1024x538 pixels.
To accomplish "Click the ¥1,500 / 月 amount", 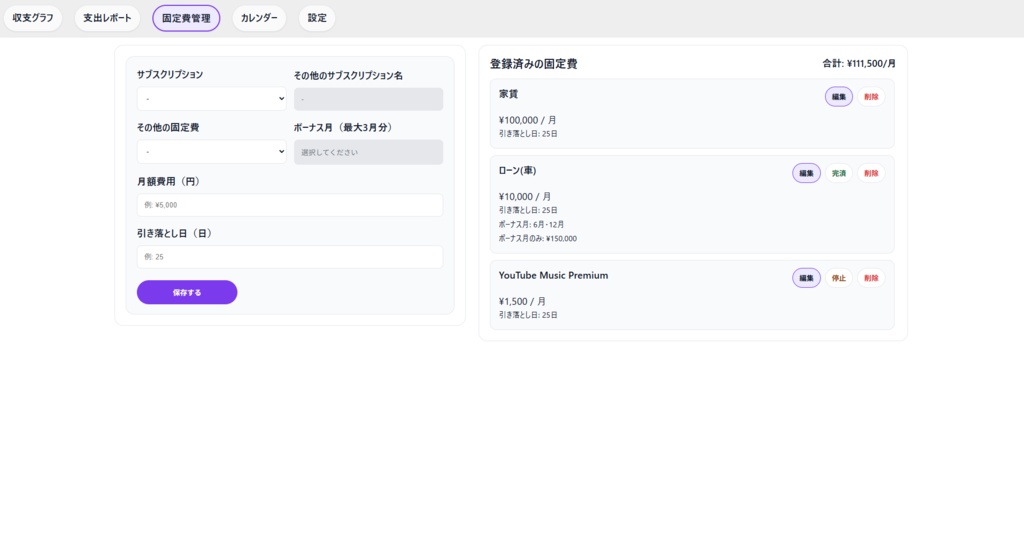I will pyautogui.click(x=522, y=302).
